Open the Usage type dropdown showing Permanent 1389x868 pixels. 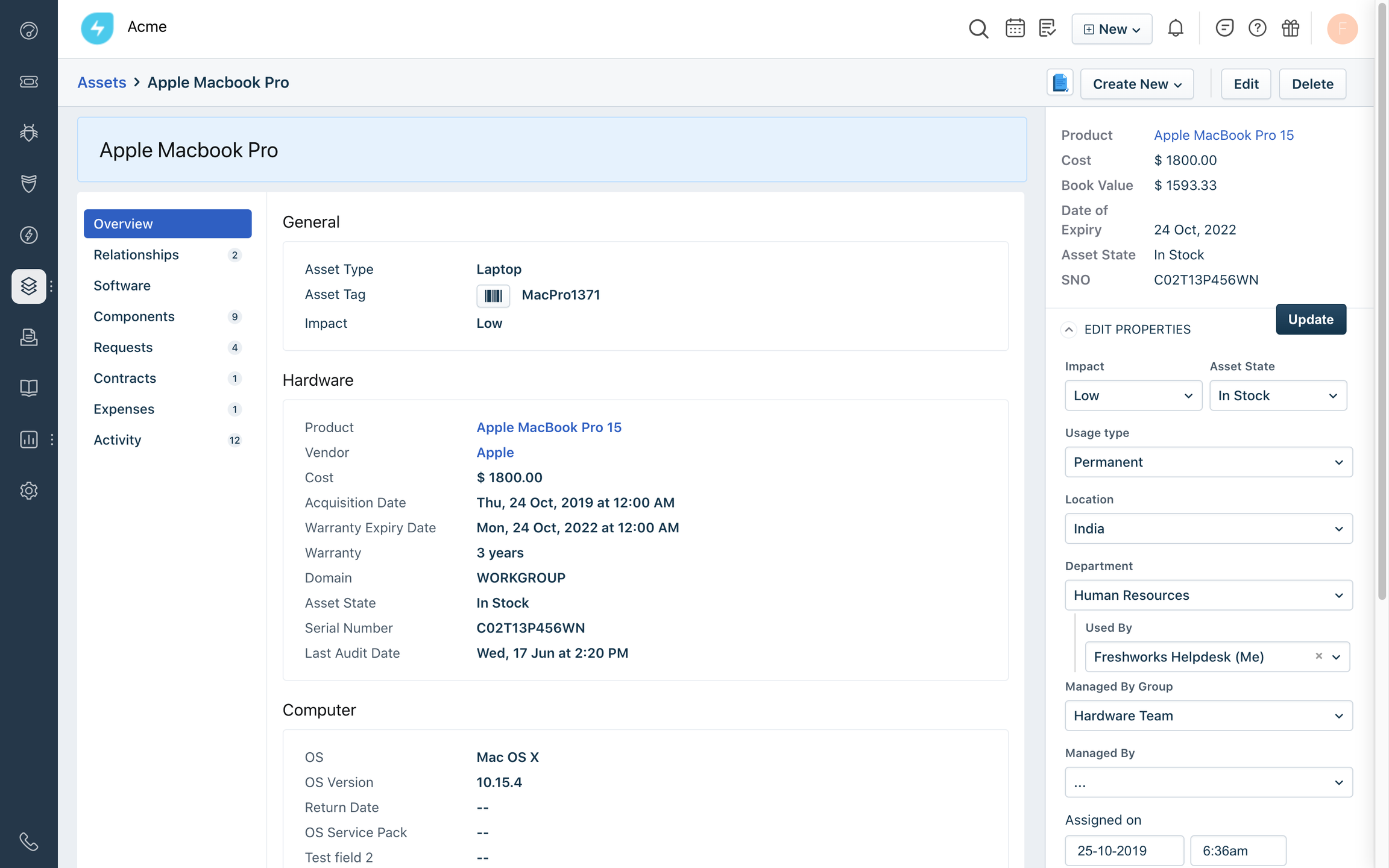[x=1208, y=462]
